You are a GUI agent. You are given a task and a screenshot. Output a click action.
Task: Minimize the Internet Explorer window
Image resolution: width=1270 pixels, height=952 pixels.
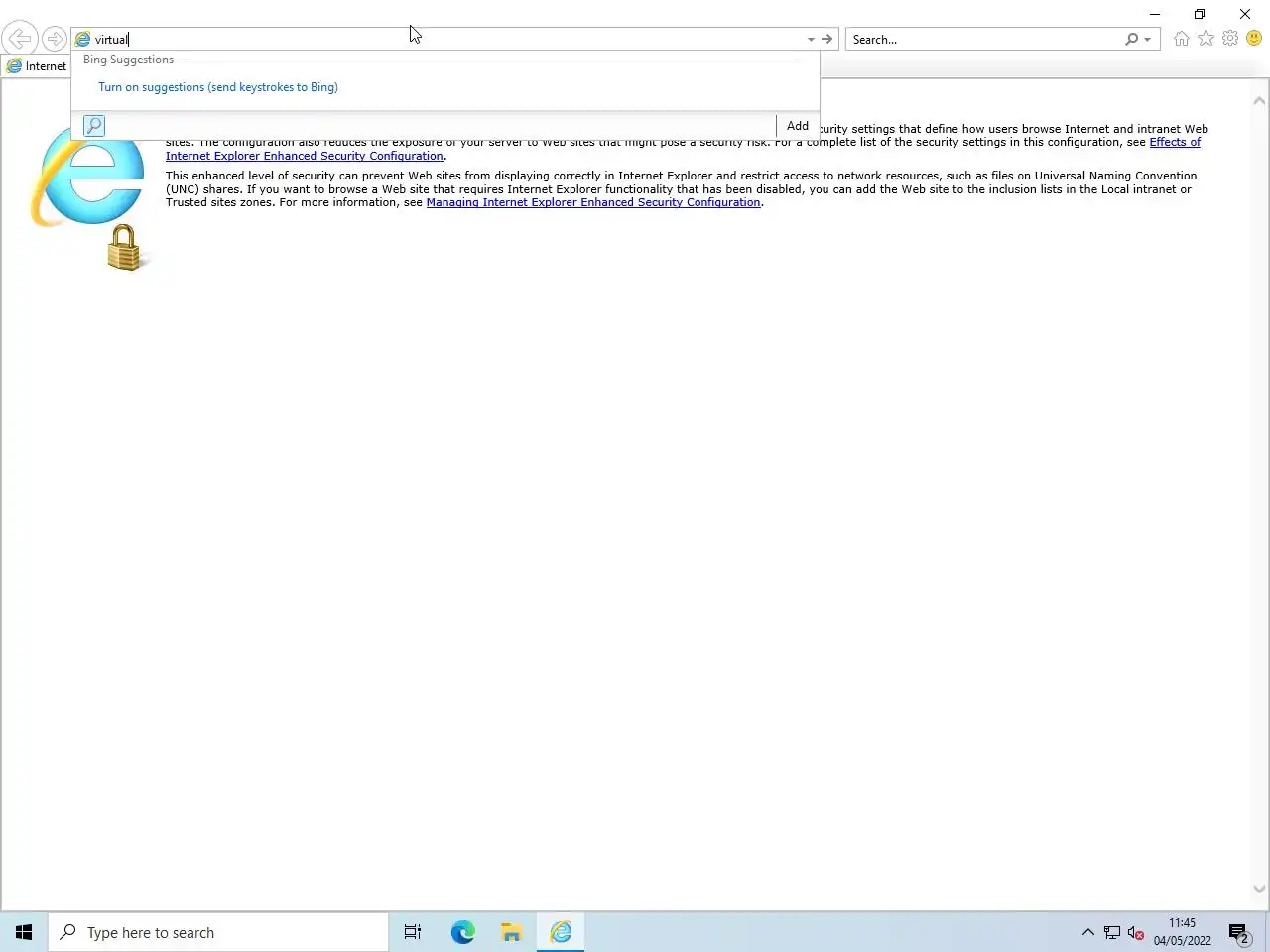click(x=1155, y=14)
